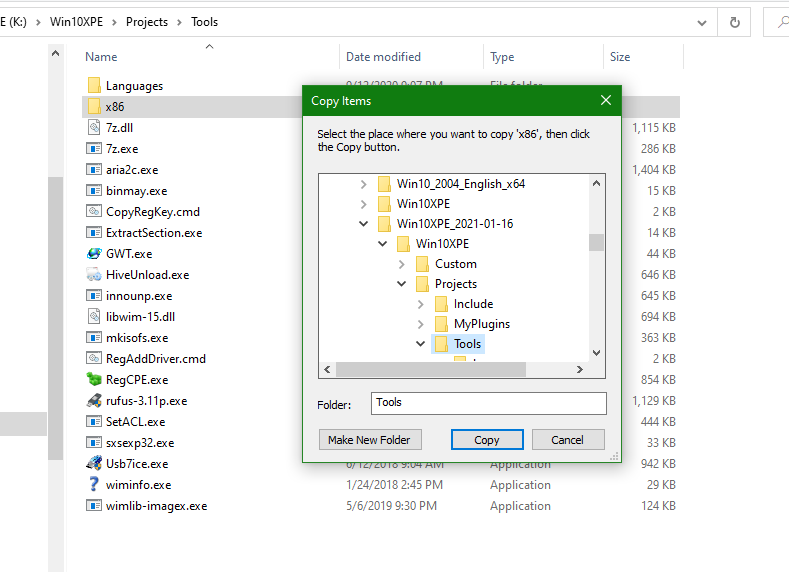Click the search magnifier icon
Viewport: 789px width, 572px height.
(782, 22)
